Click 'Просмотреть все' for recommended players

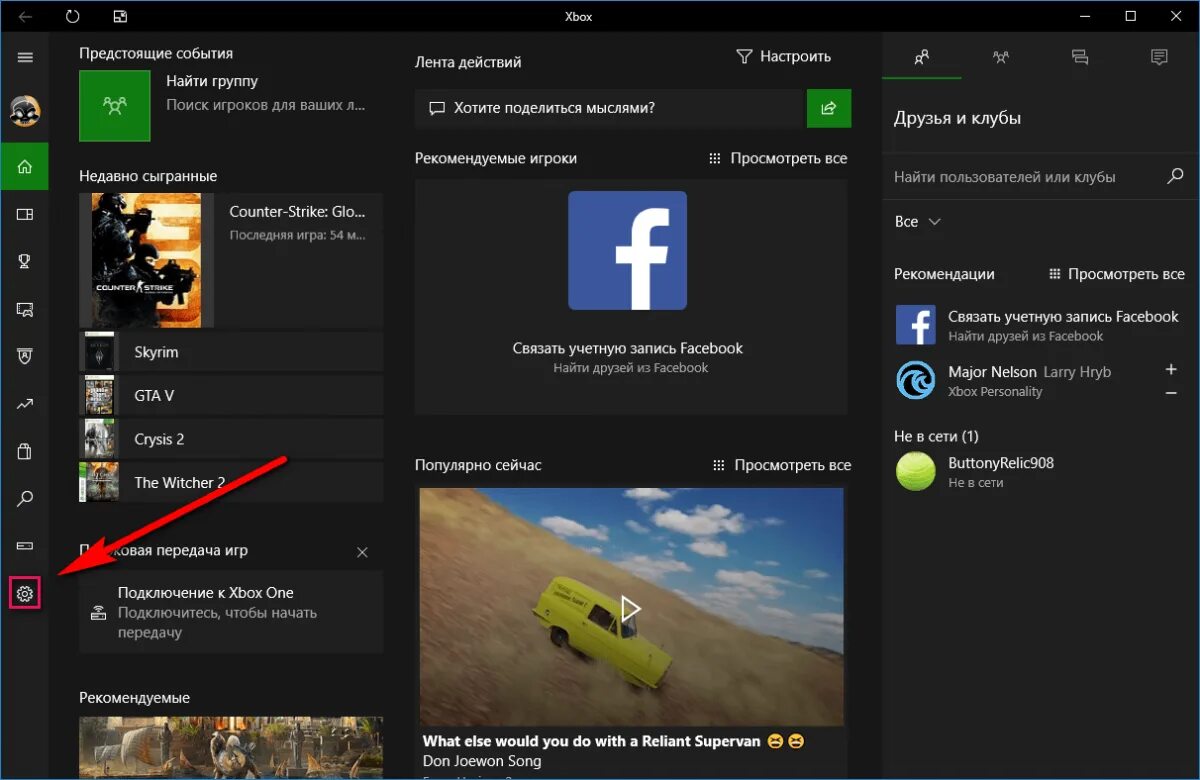point(778,158)
